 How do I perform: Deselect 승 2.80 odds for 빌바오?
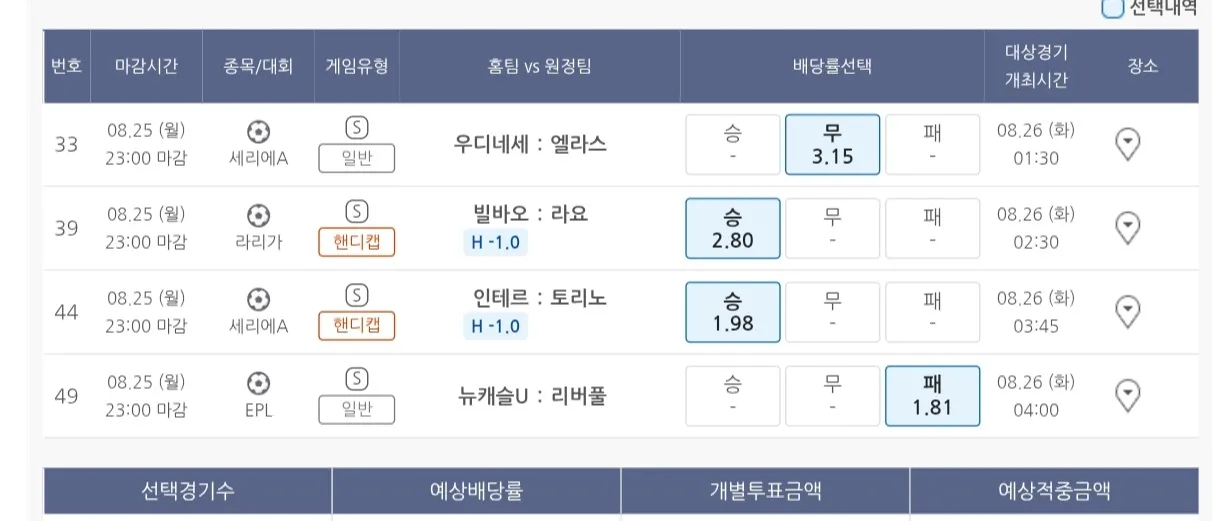click(732, 229)
